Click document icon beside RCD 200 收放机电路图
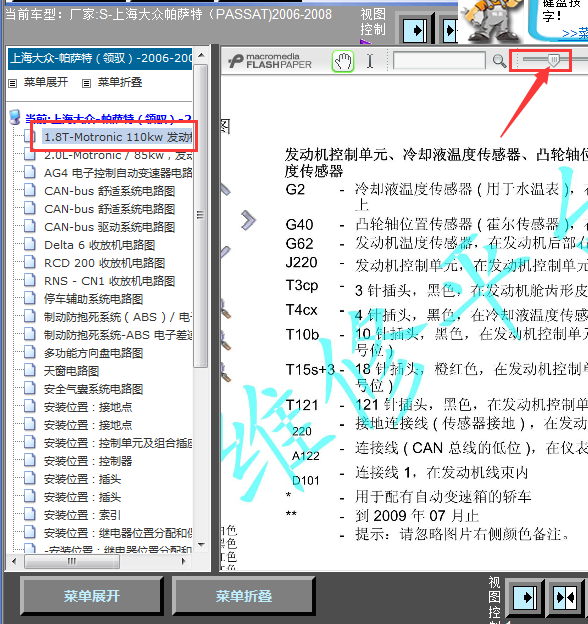588x624 pixels. [29, 262]
